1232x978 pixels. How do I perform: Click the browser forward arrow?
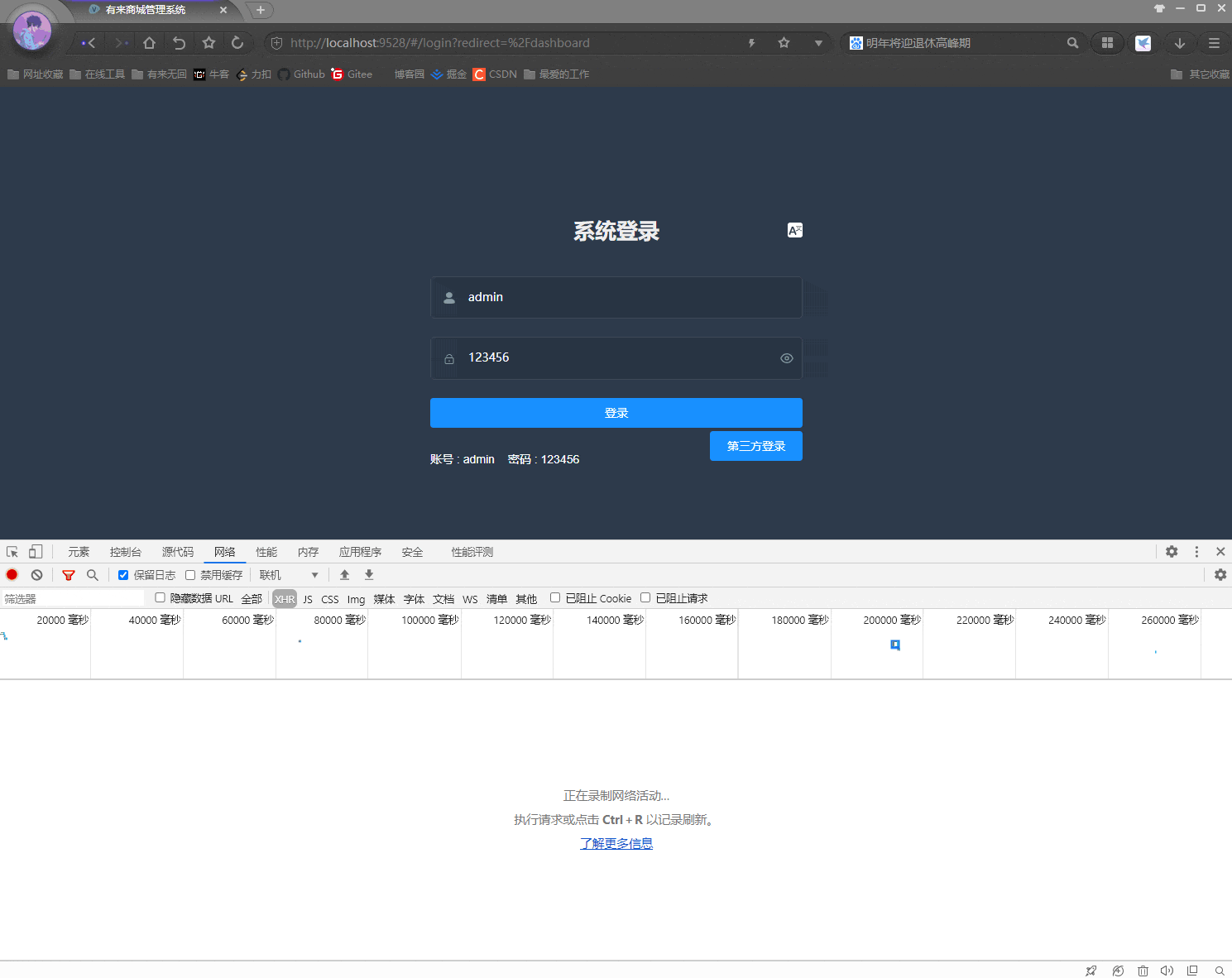click(121, 43)
